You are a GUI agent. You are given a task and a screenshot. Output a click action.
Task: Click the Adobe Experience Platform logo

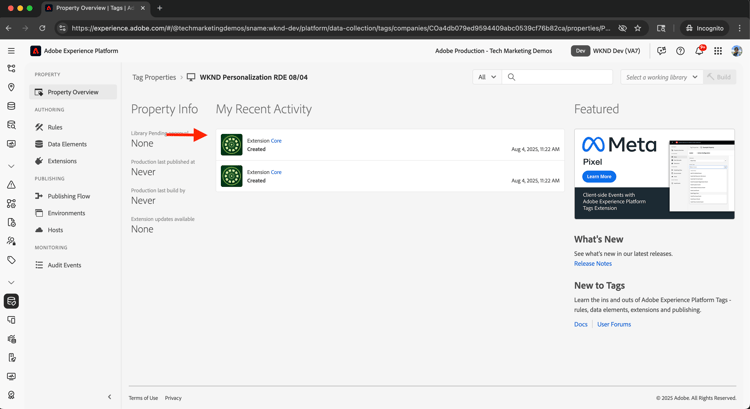point(36,51)
